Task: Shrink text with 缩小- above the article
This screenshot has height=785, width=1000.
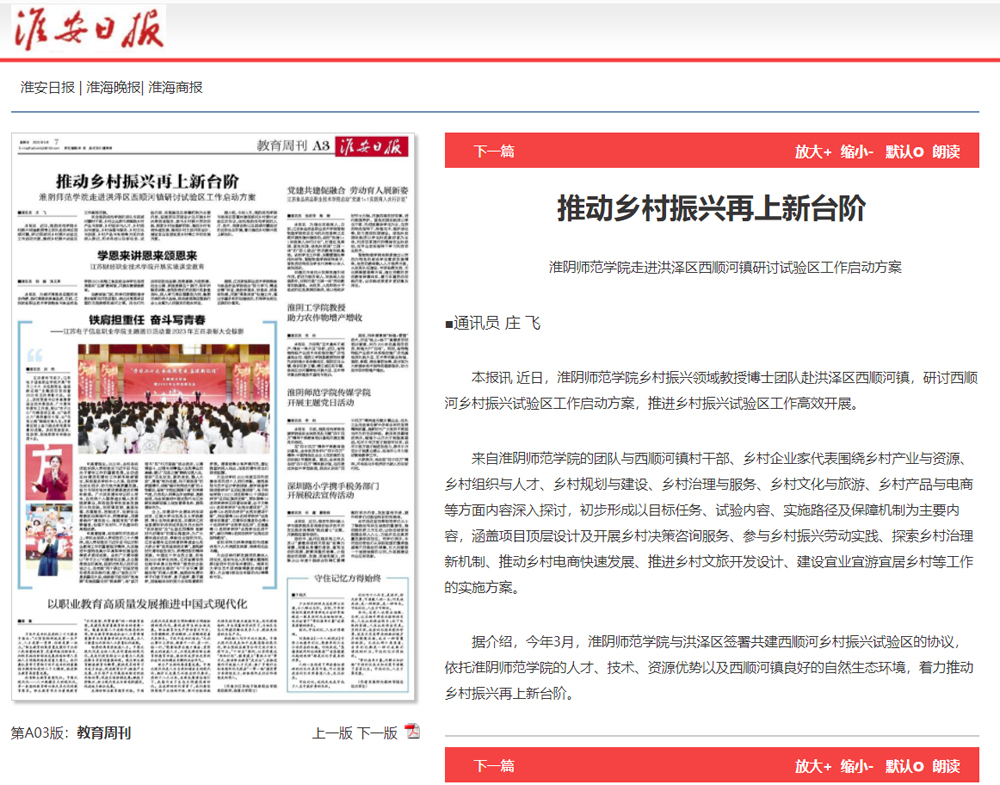Action: point(857,152)
